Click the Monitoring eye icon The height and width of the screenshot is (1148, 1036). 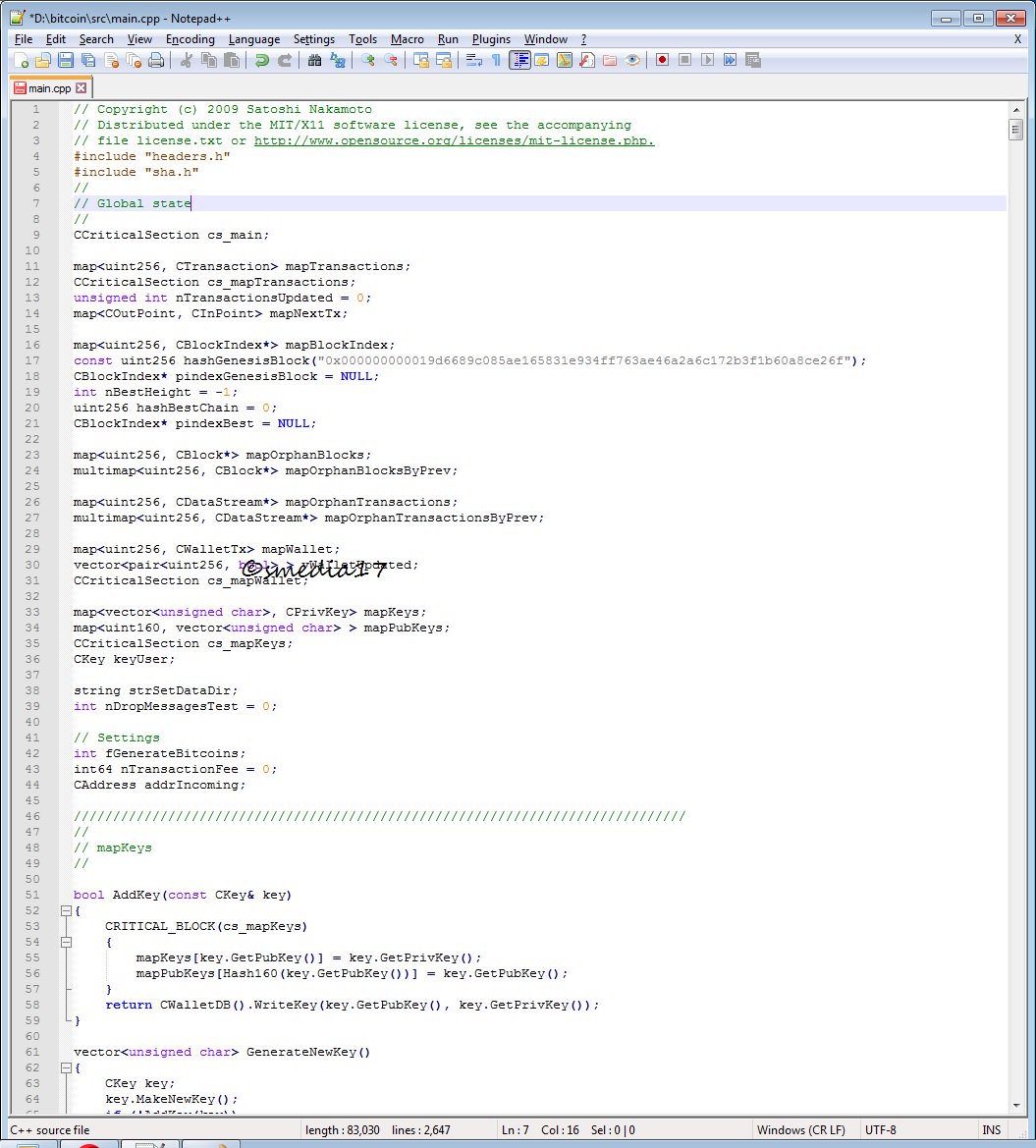(632, 60)
